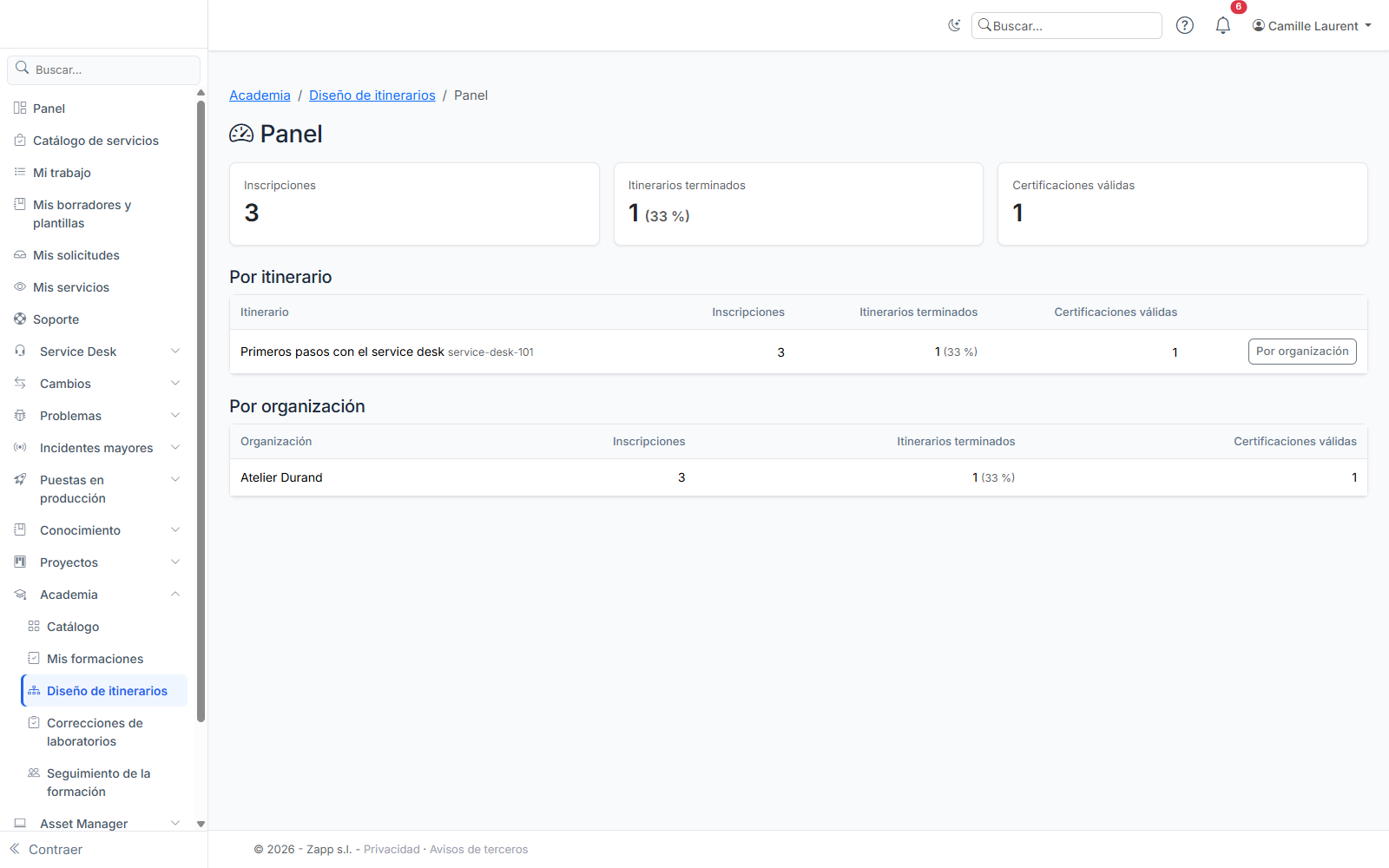Viewport: 1389px width, 868px height.
Task: Follow Diseño de itinerarios breadcrumb link
Action: click(372, 95)
